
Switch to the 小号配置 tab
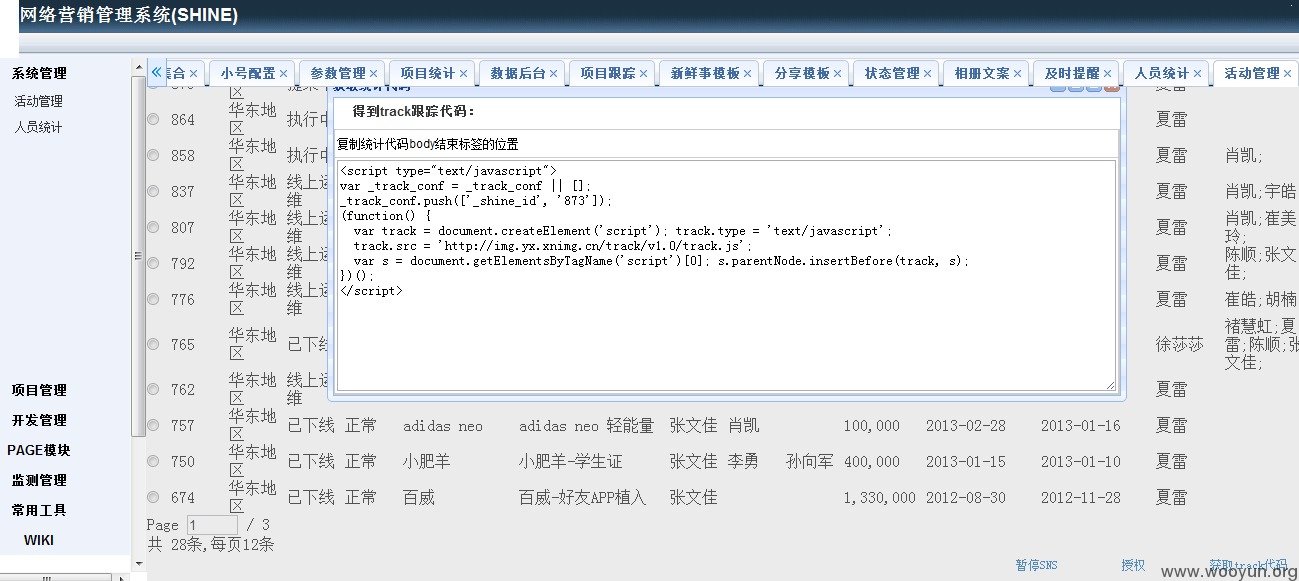point(247,73)
